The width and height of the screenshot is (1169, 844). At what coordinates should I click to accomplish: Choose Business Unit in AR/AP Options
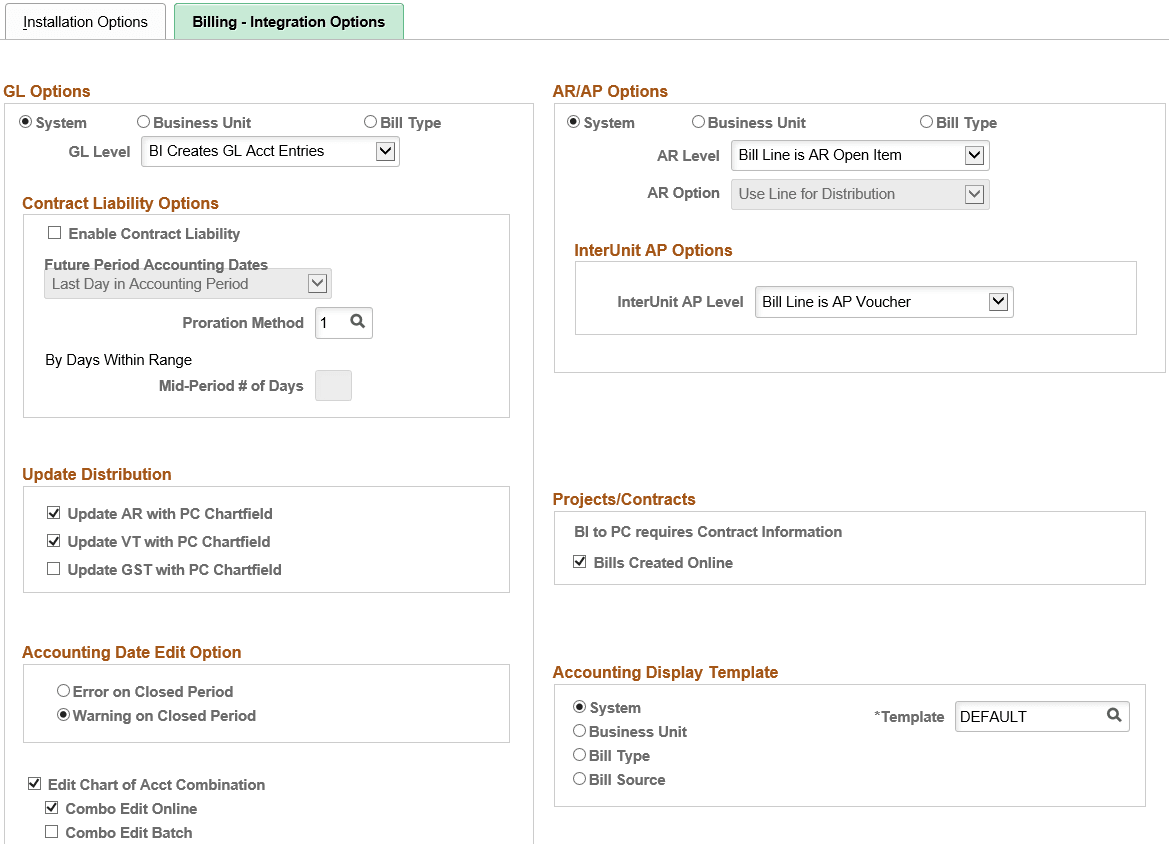click(x=698, y=121)
